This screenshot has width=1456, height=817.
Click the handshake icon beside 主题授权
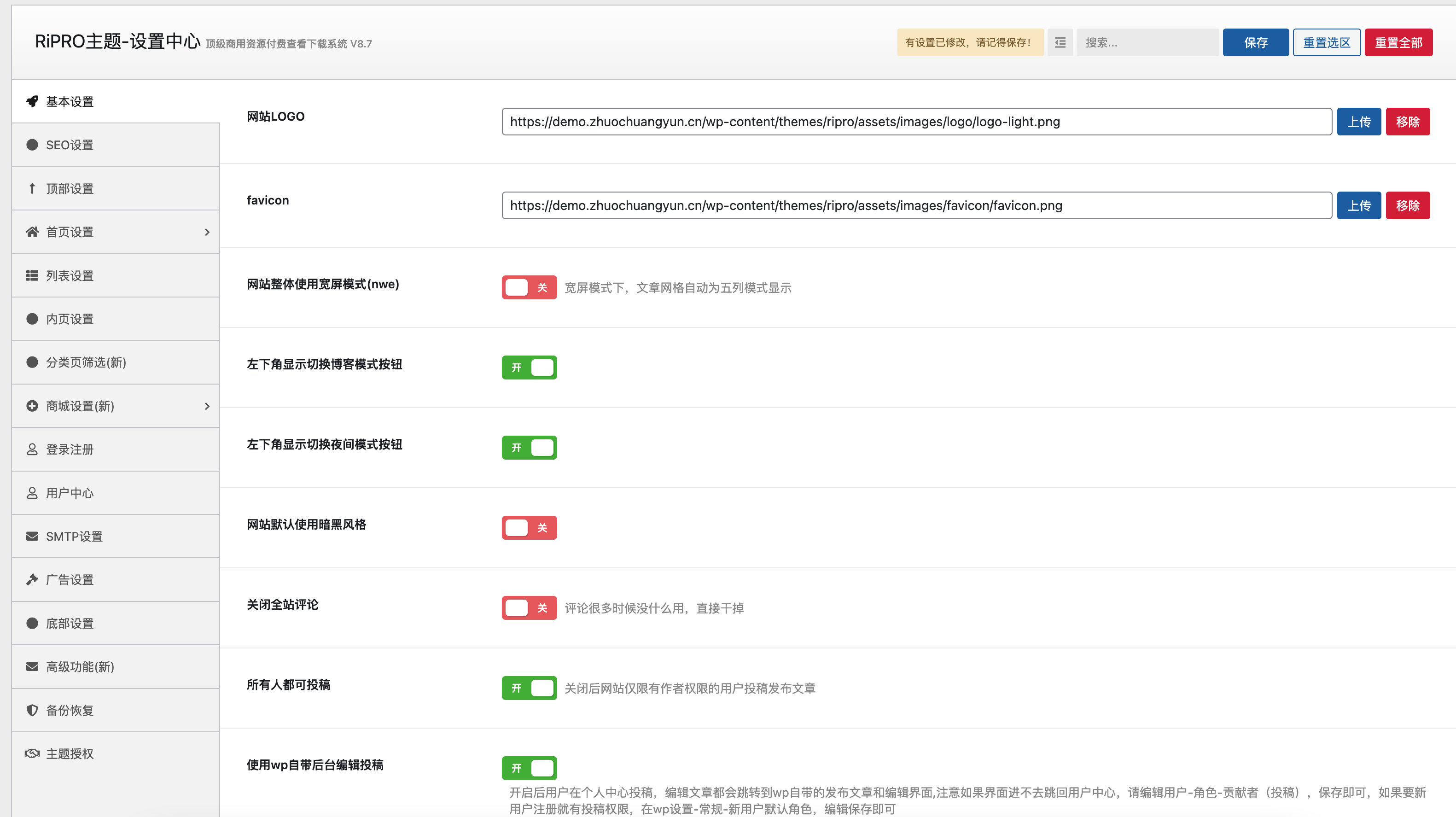pos(32,753)
